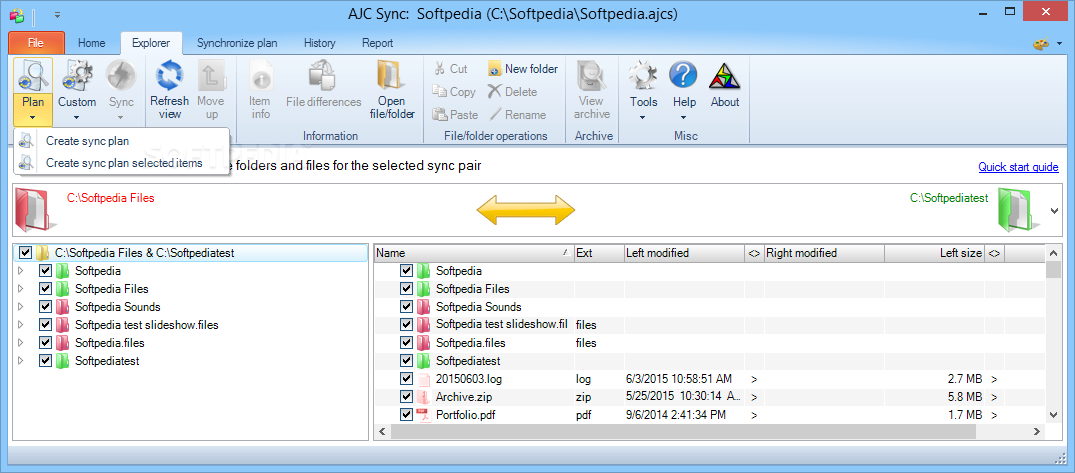Click the Delete X icon
The width and height of the screenshot is (1075, 473).
coord(494,91)
